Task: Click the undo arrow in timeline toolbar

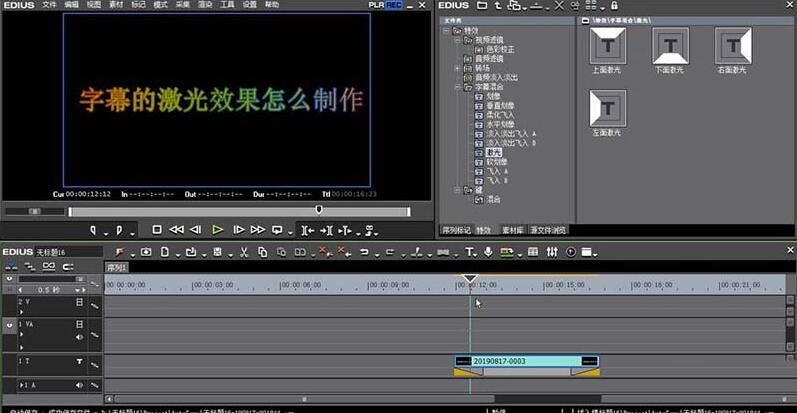Action: tap(364, 252)
